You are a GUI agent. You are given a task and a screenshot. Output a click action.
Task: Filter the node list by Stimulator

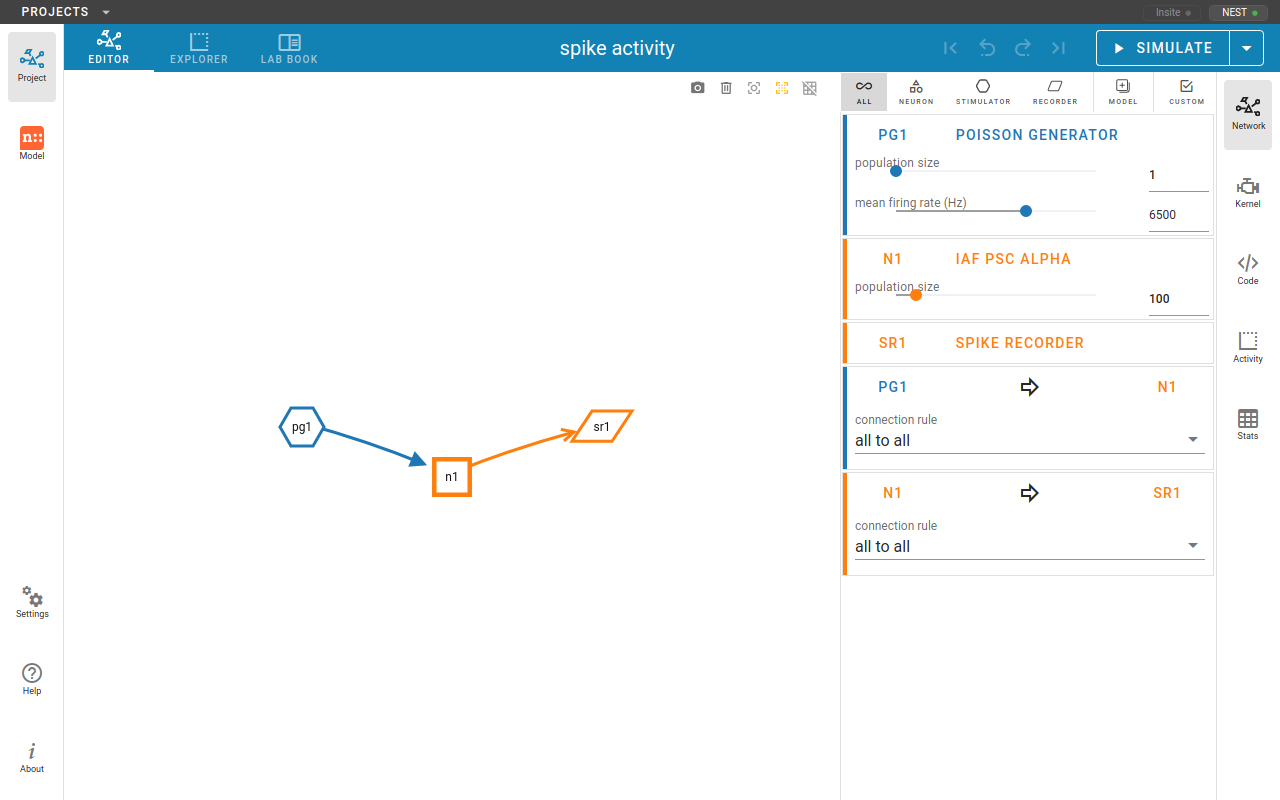[983, 92]
